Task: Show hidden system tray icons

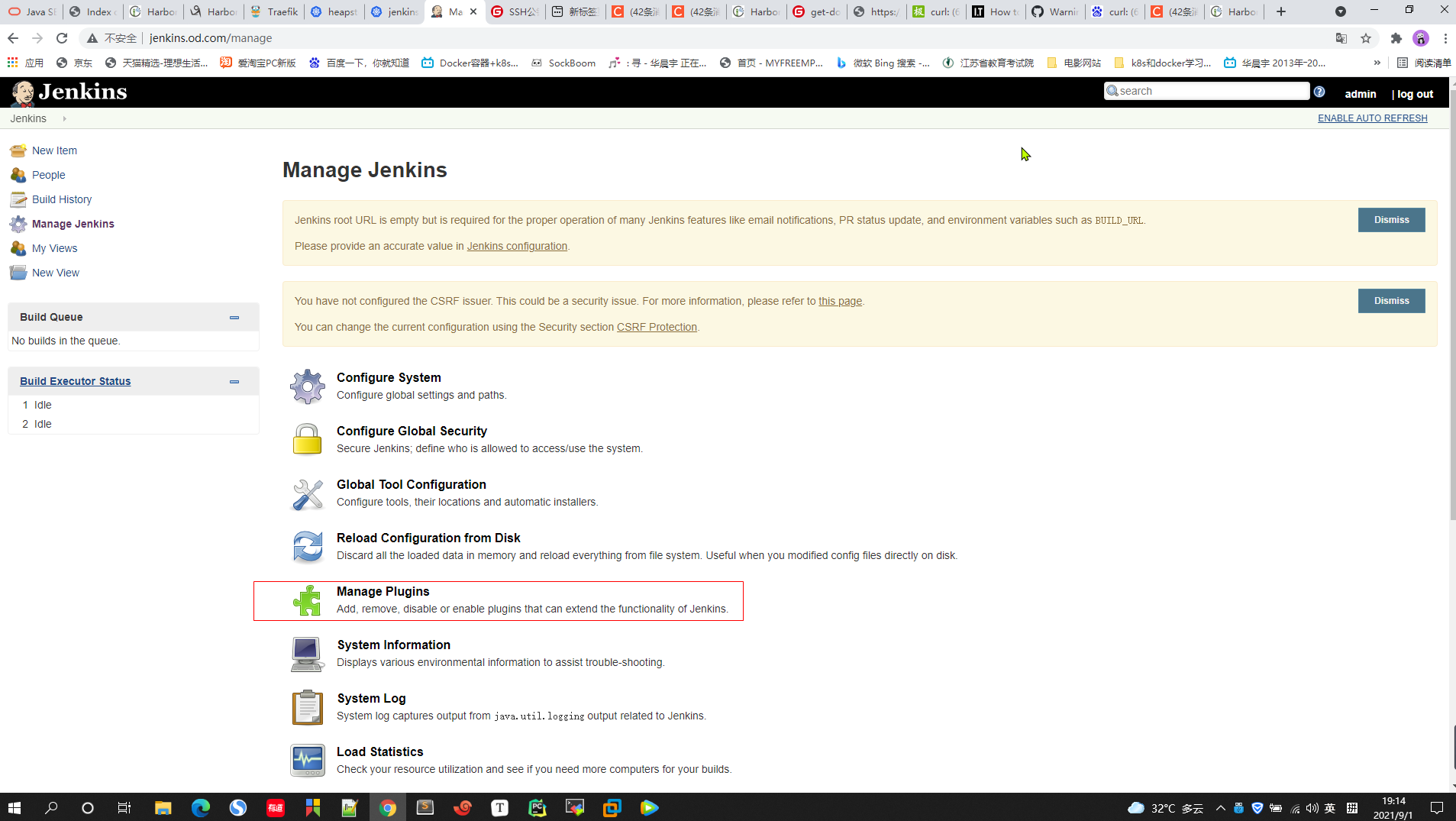Action: point(1220,808)
